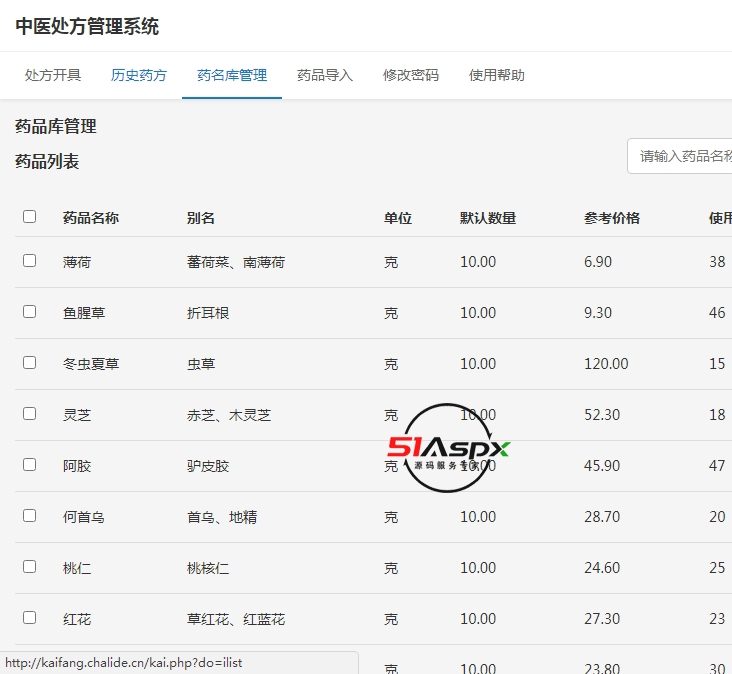This screenshot has width=732, height=674.
Task: Click the price 52.30
Action: click(602, 414)
